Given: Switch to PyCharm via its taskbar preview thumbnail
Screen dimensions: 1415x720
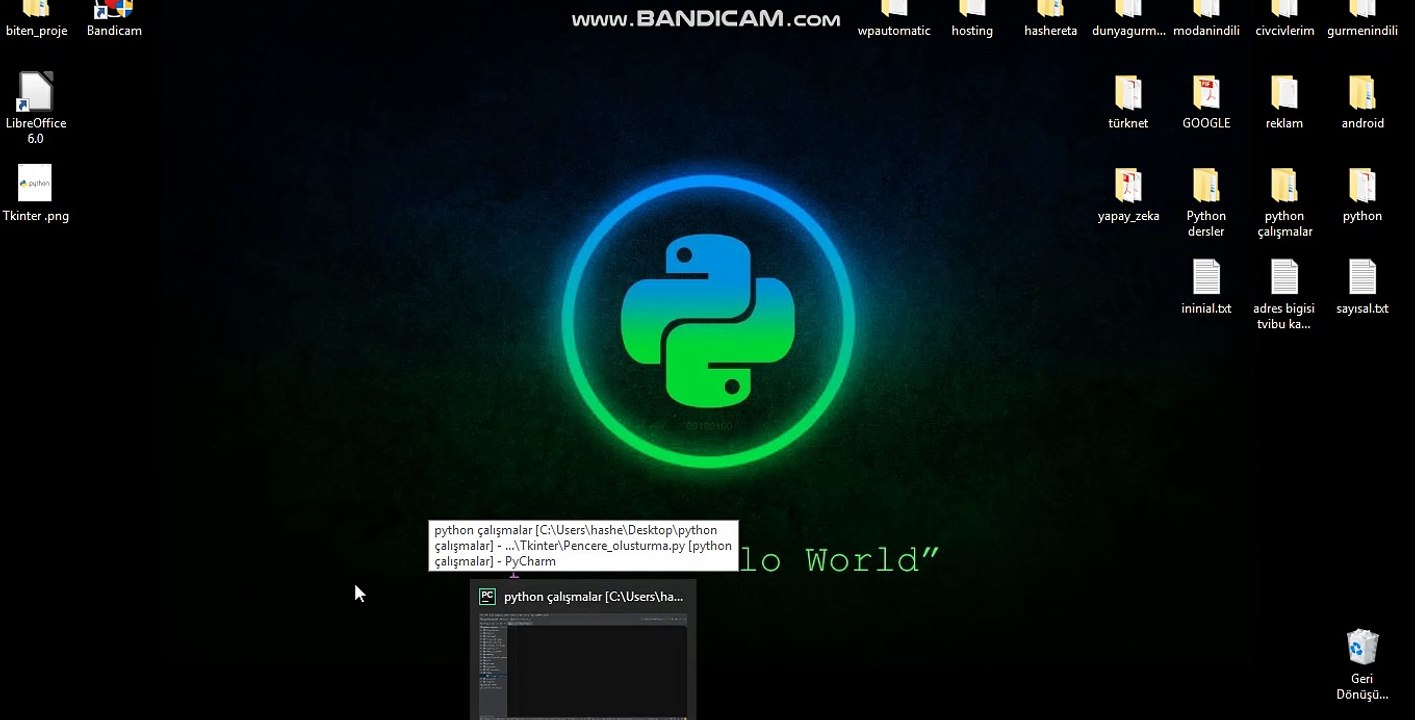Looking at the screenshot, I should click(x=583, y=650).
